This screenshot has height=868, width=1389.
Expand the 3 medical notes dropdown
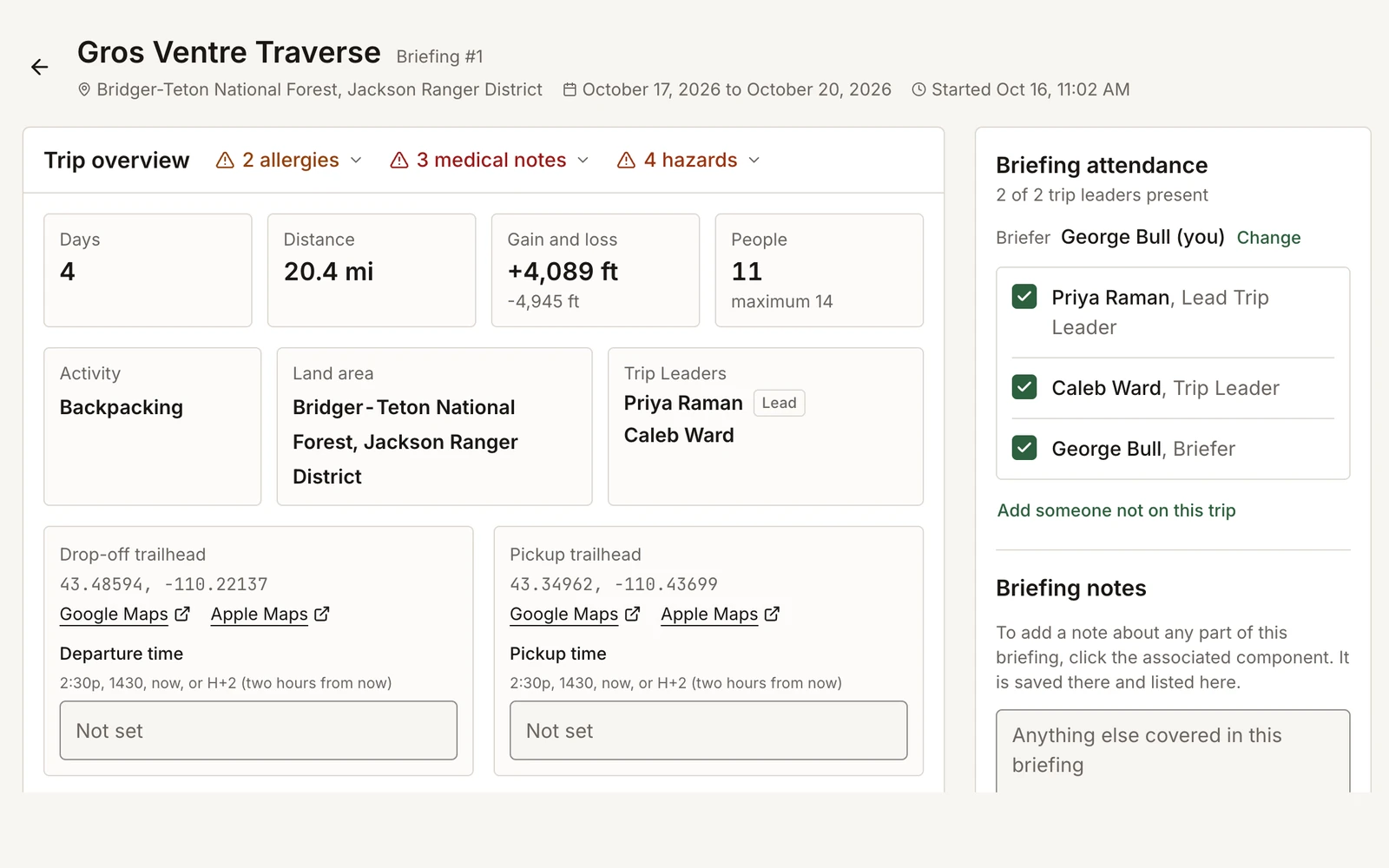tap(490, 161)
